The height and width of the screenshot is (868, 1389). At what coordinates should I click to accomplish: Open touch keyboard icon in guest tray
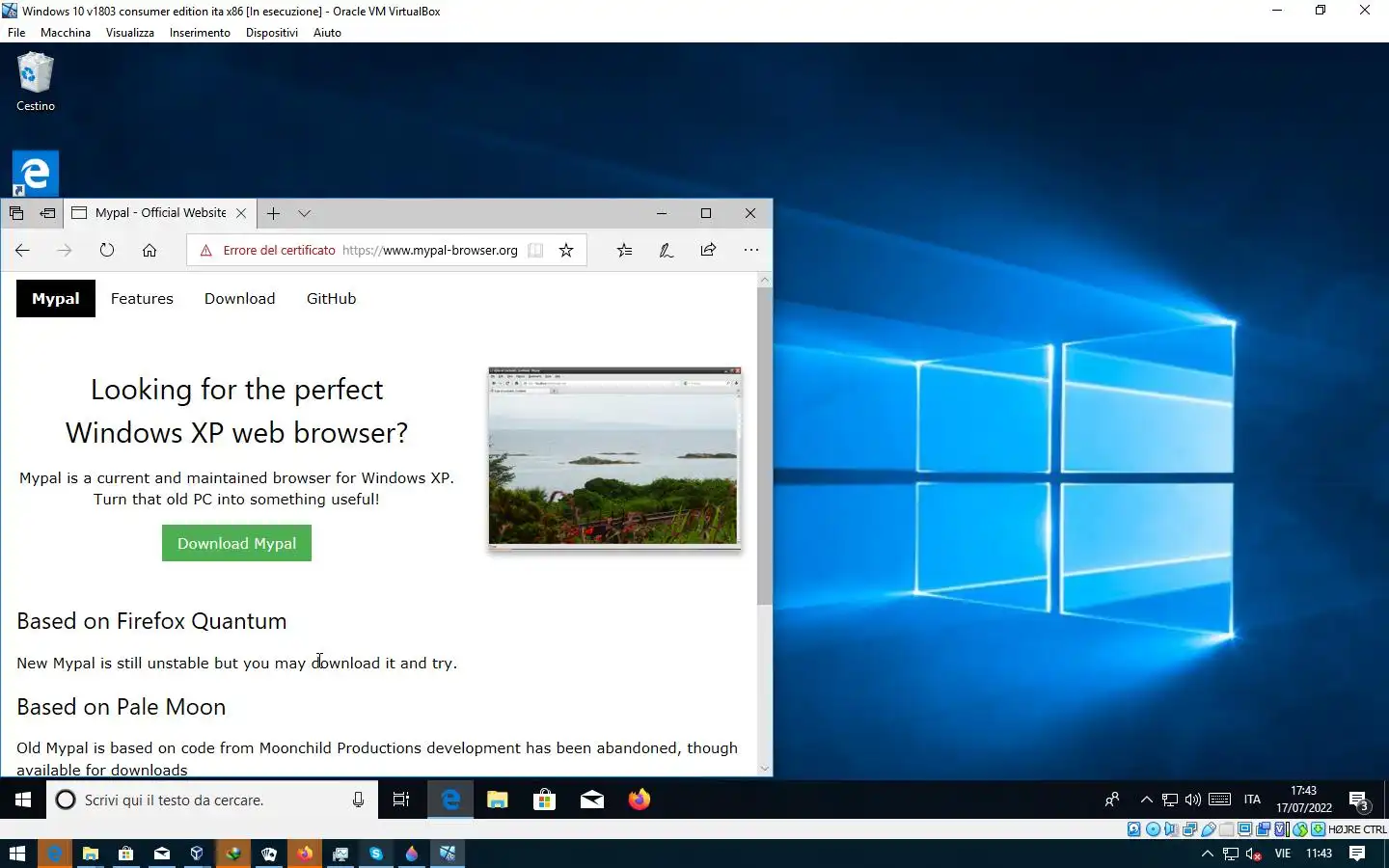point(1219,800)
